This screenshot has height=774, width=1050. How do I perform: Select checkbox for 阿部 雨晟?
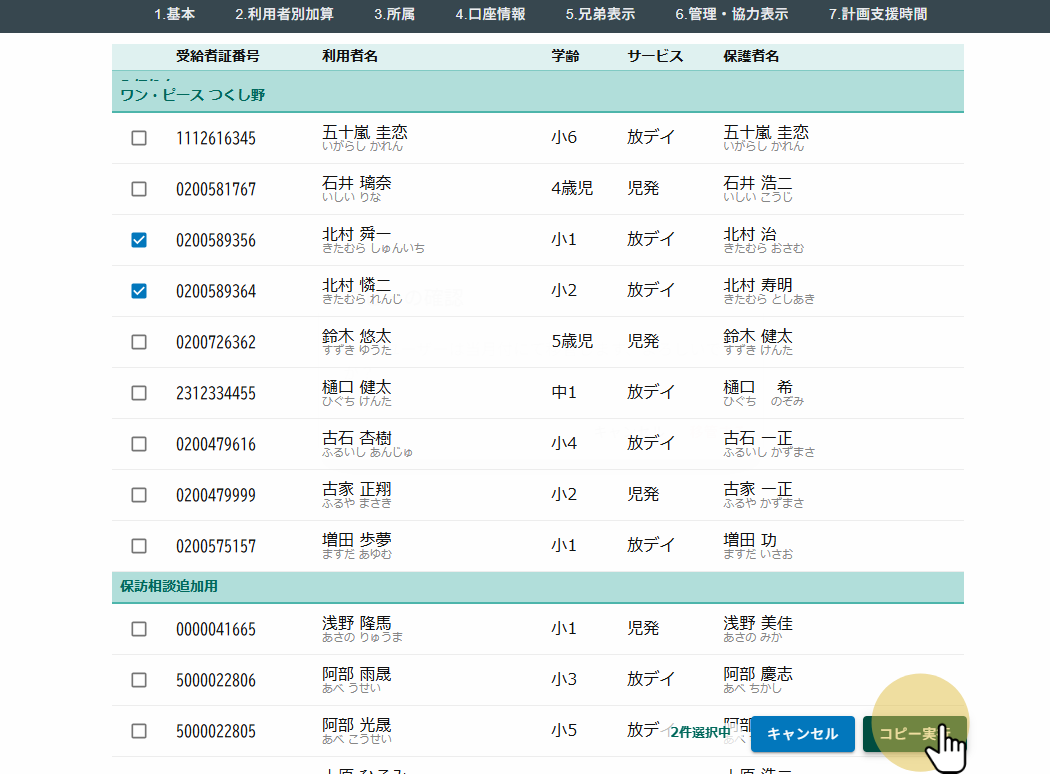tap(139, 680)
